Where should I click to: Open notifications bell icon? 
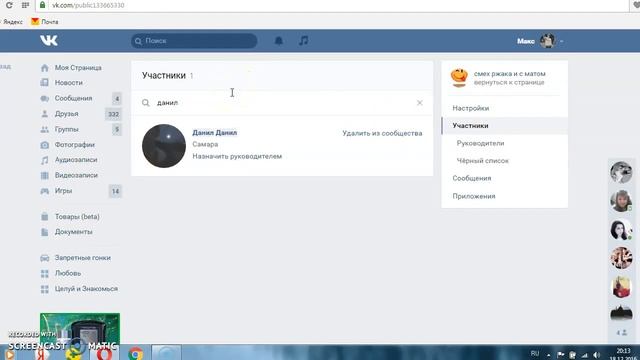point(279,40)
